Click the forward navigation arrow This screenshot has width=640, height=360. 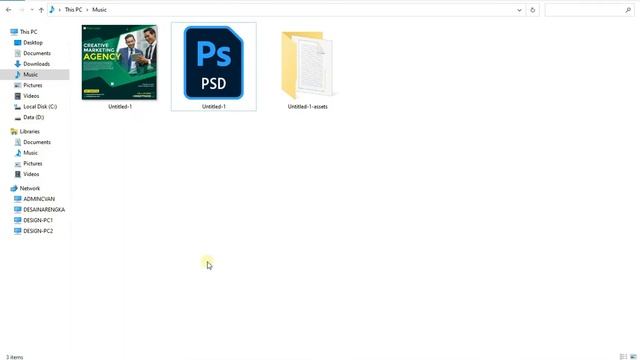pos(21,10)
